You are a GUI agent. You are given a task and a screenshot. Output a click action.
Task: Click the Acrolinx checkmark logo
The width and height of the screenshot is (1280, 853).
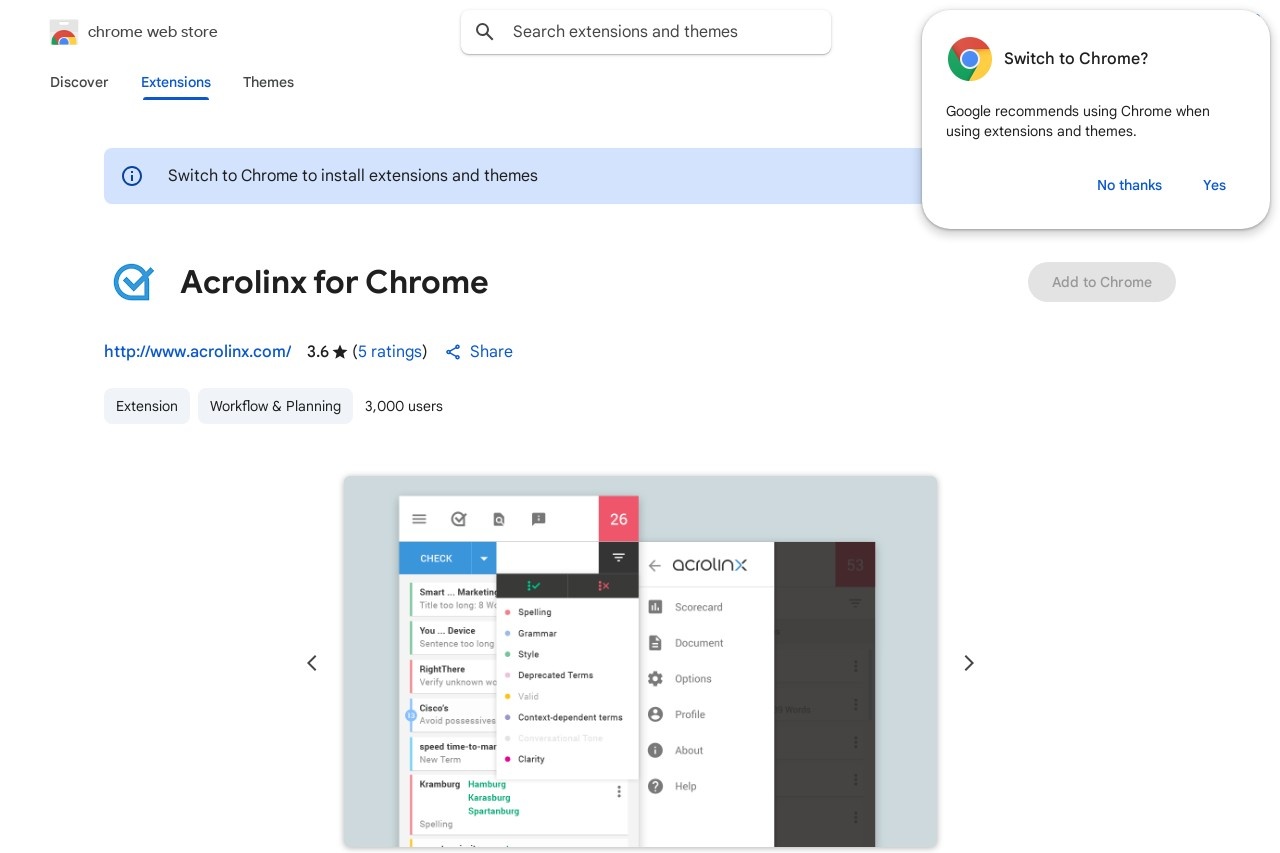point(133,282)
